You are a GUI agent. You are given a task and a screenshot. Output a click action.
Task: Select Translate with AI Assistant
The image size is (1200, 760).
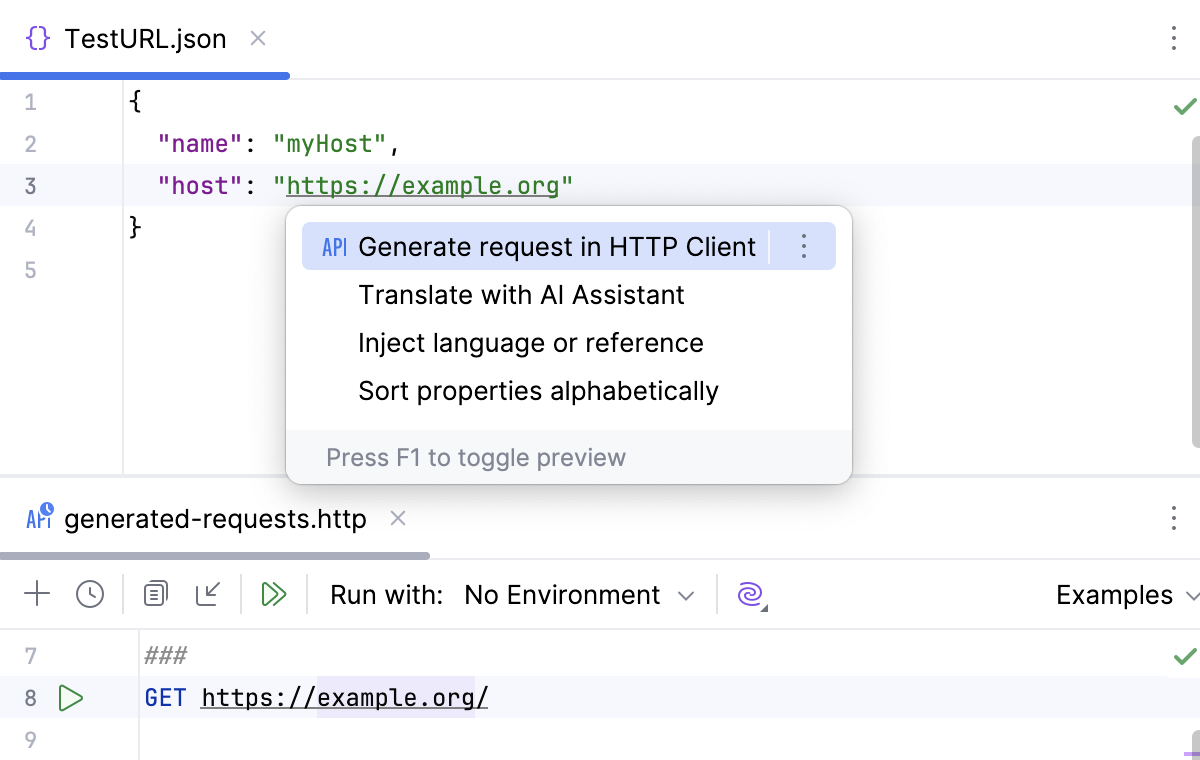[x=520, y=294]
